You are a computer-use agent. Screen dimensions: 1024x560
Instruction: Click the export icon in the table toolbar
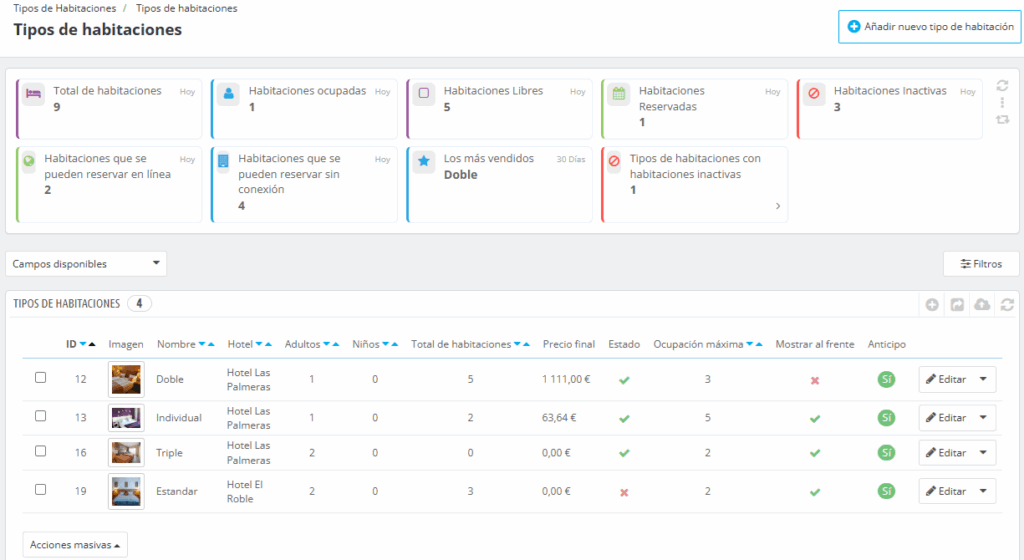pyautogui.click(x=957, y=304)
